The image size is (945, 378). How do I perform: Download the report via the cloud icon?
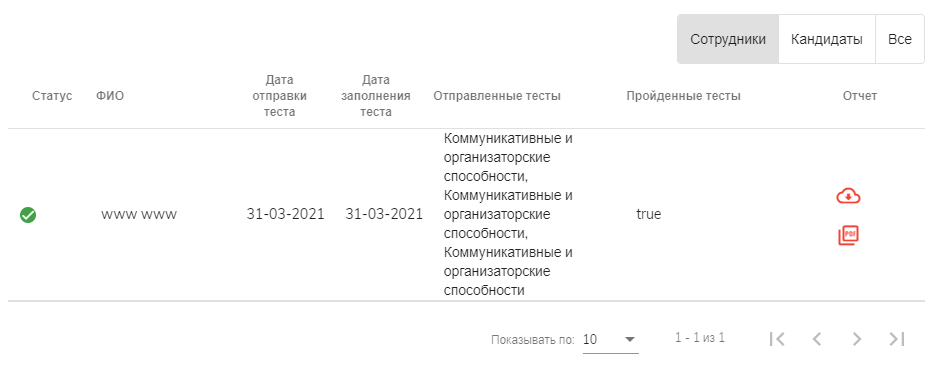coord(848,196)
